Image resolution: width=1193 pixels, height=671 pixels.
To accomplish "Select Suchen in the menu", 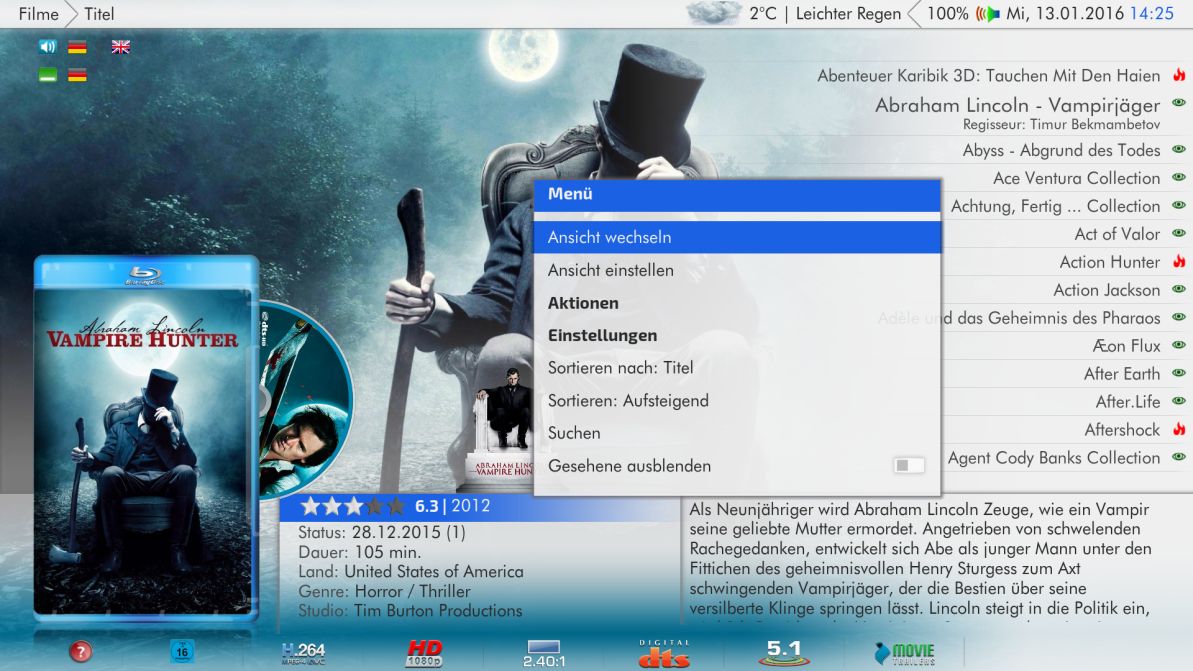I will click(x=737, y=433).
